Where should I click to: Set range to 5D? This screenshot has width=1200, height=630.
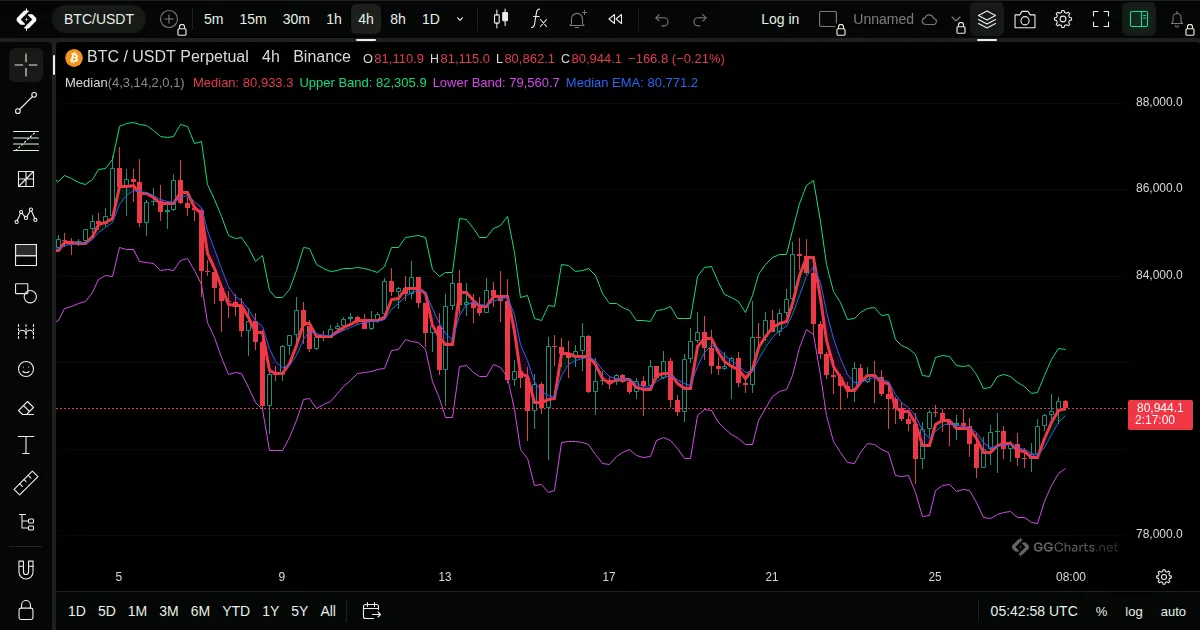point(107,611)
